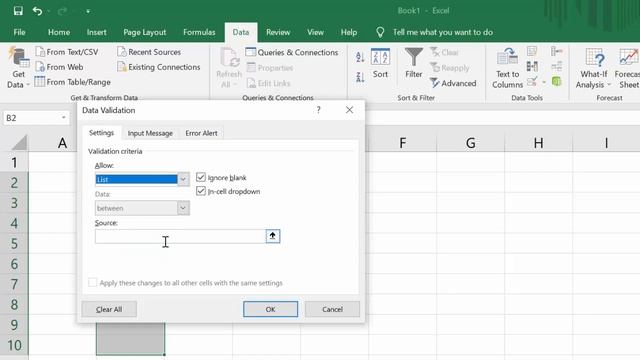This screenshot has height=360, width=640.
Task: Click the Data Validation ribbon icon
Action: pos(532,82)
